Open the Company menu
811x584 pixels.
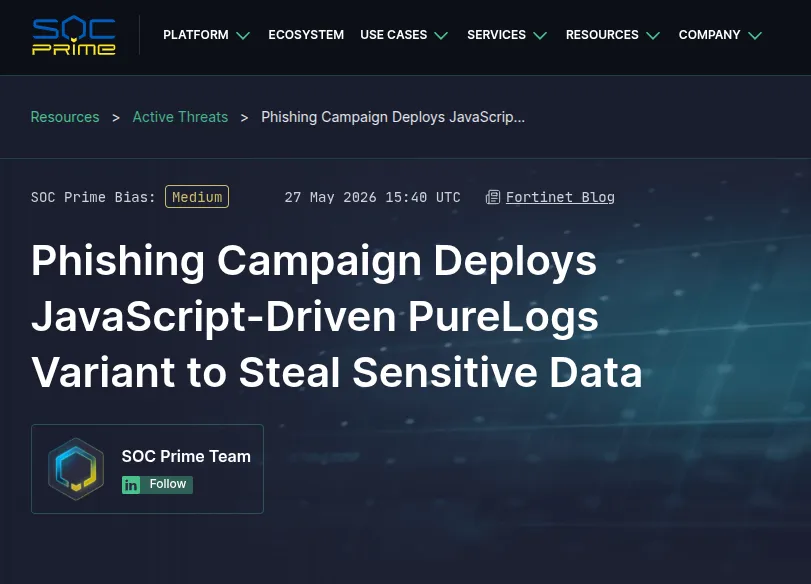point(709,35)
